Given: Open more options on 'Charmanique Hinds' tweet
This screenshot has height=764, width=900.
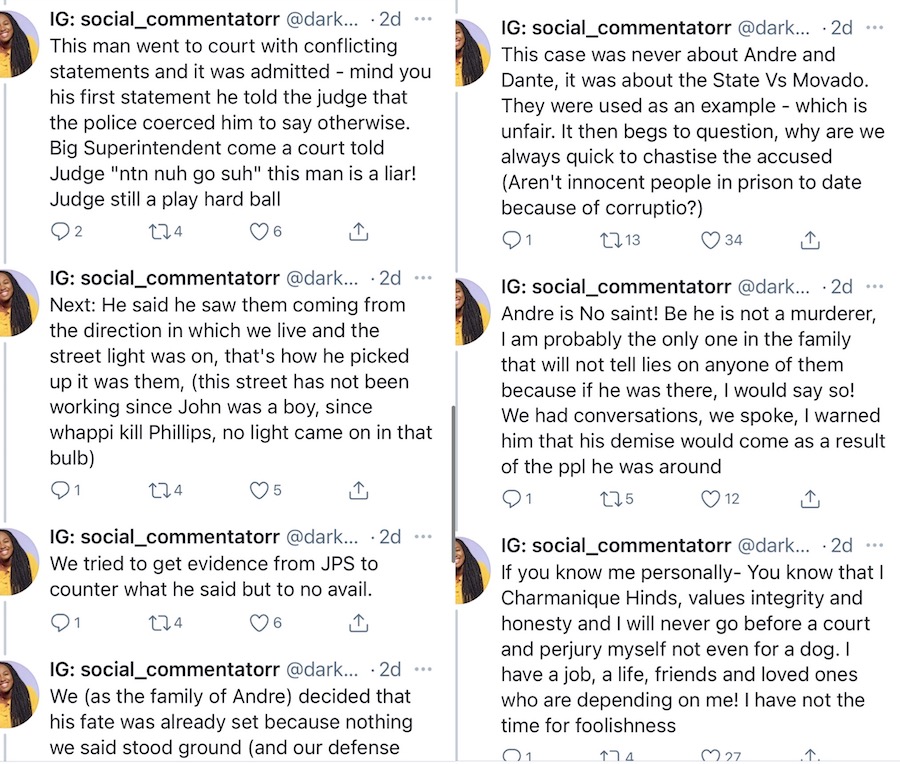Looking at the screenshot, I should coord(875,545).
